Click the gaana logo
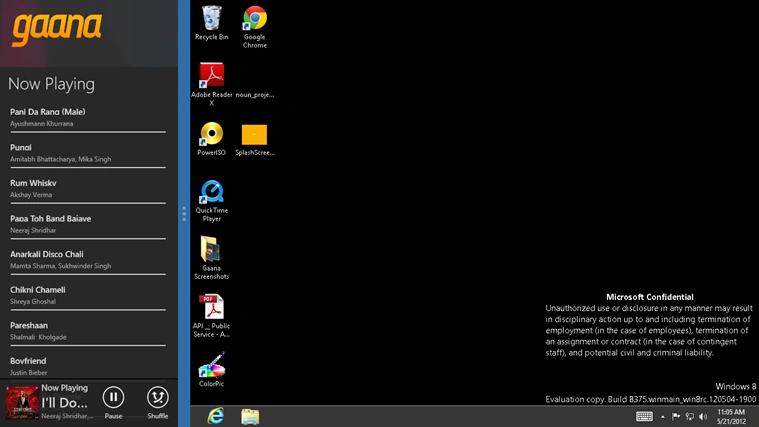759x427 pixels. pos(57,29)
